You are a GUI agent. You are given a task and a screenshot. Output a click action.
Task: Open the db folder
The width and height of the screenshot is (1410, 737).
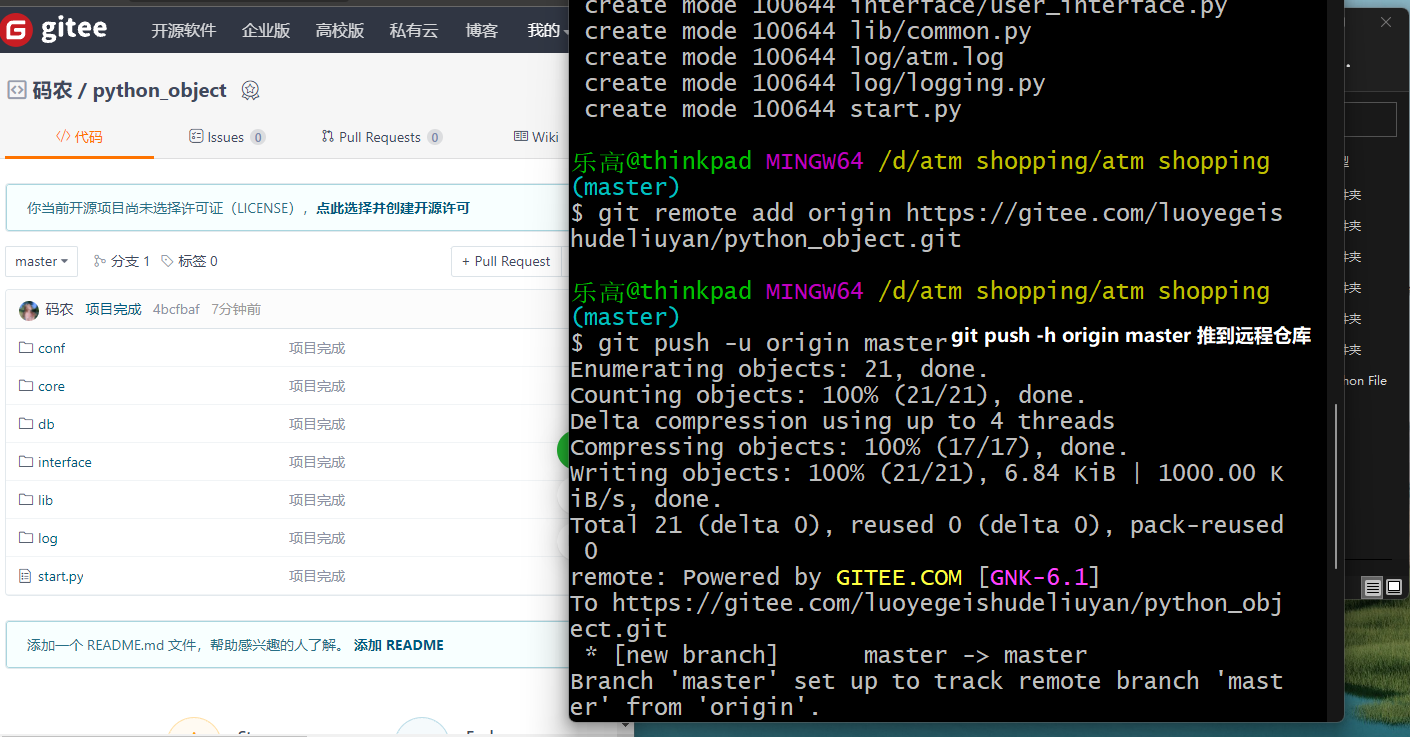click(x=46, y=424)
